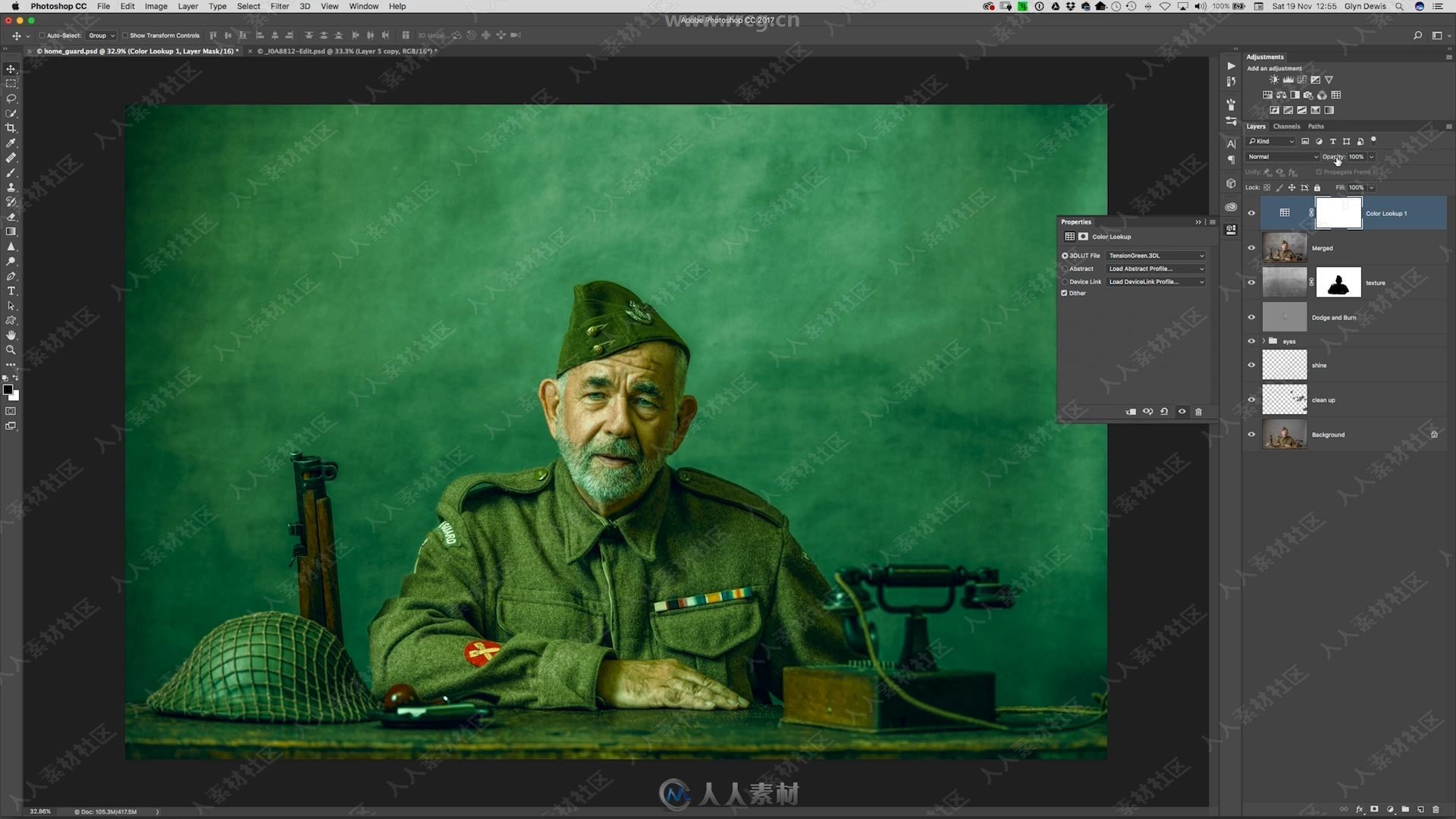Enable the Auto-Select checkbox
Image resolution: width=1456 pixels, height=819 pixels.
42,36
